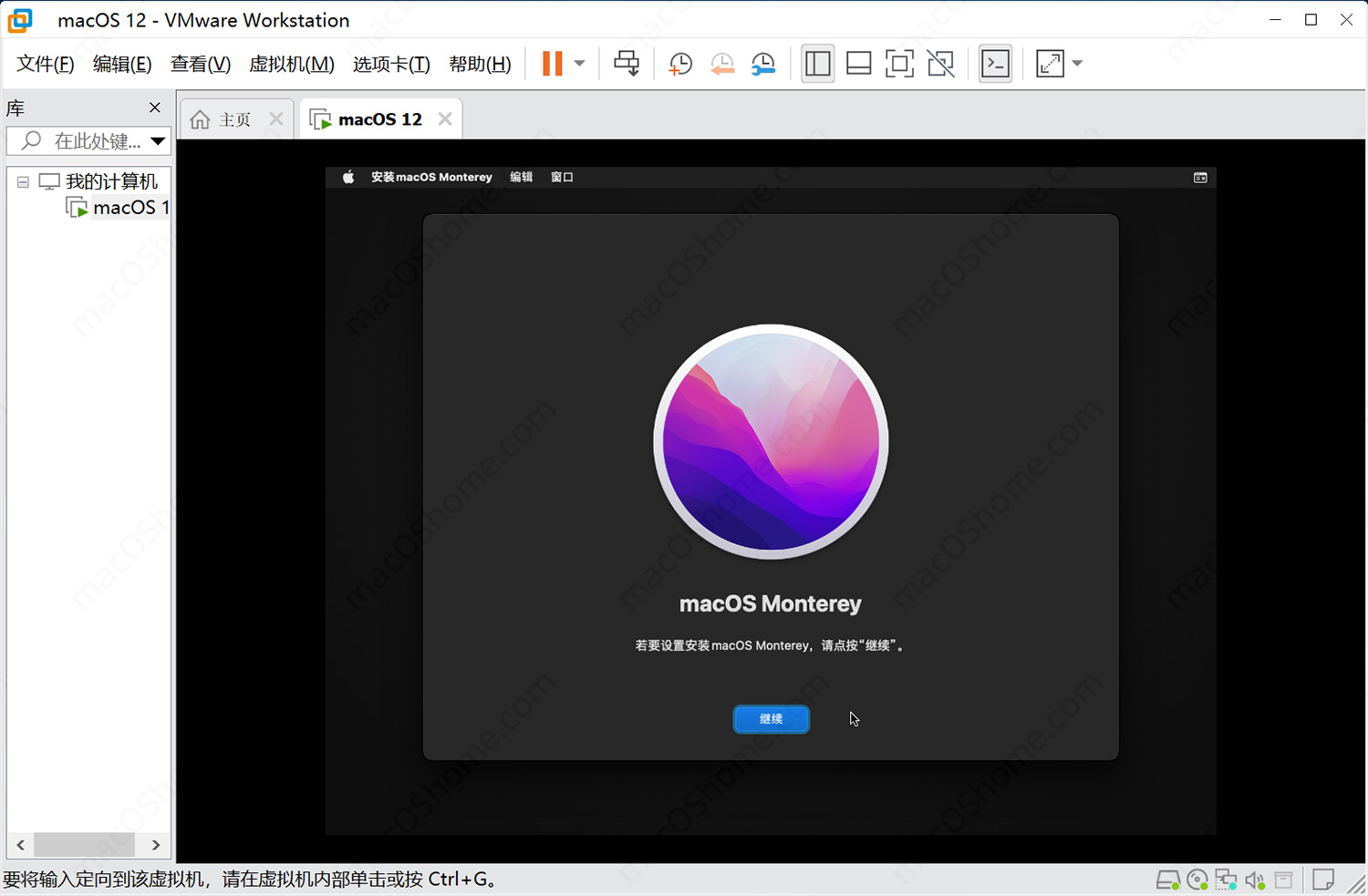Click the sound card status icon
Image resolution: width=1368 pixels, height=896 pixels.
pos(1255,881)
